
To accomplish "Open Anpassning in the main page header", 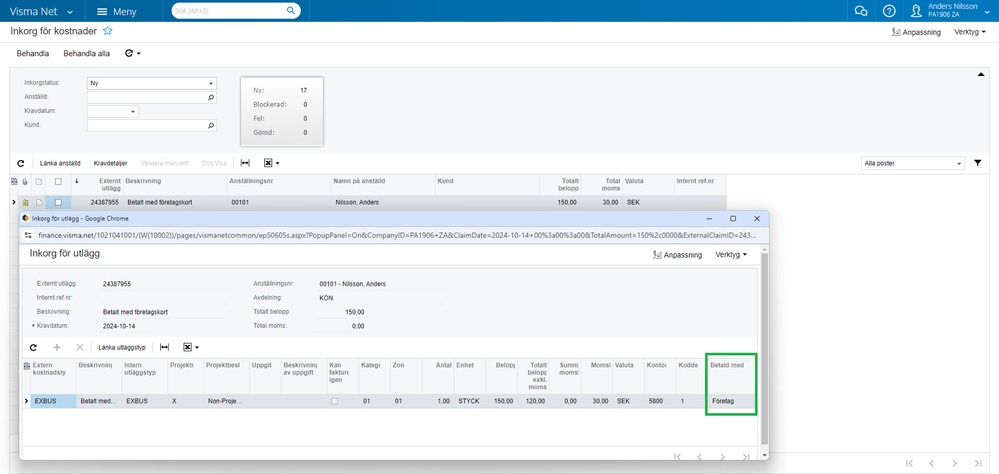I will pyautogui.click(x=917, y=32).
